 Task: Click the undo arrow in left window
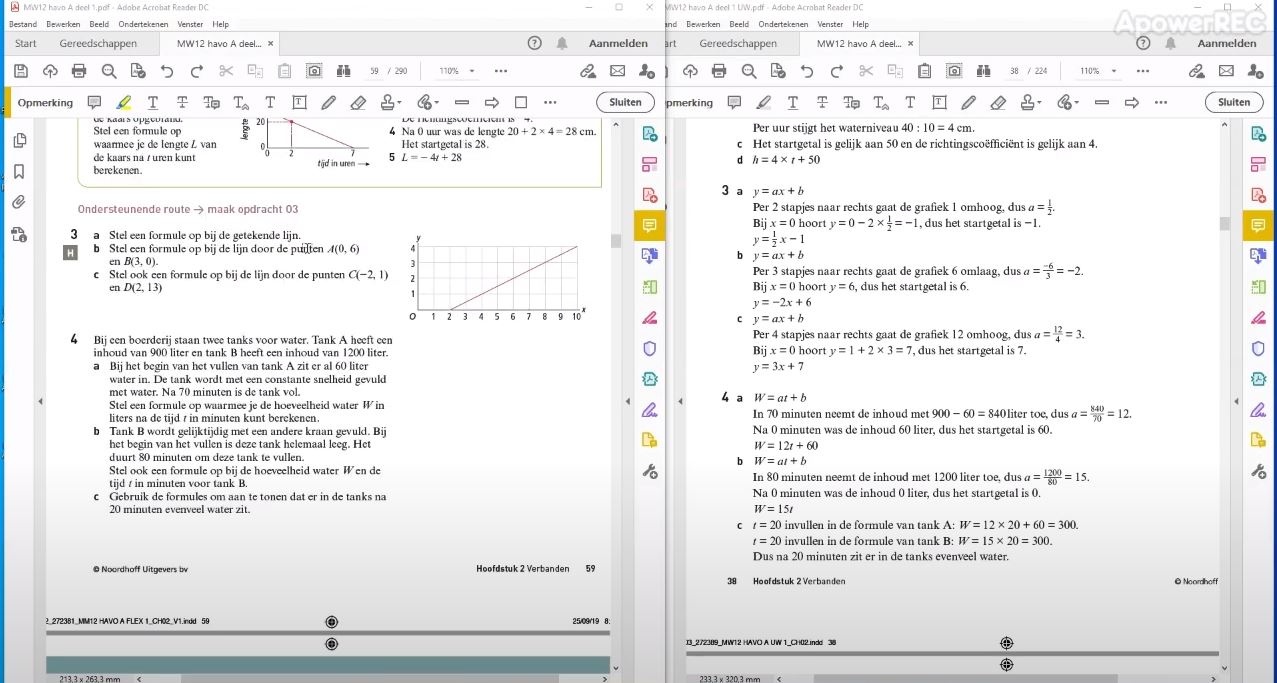(x=167, y=71)
